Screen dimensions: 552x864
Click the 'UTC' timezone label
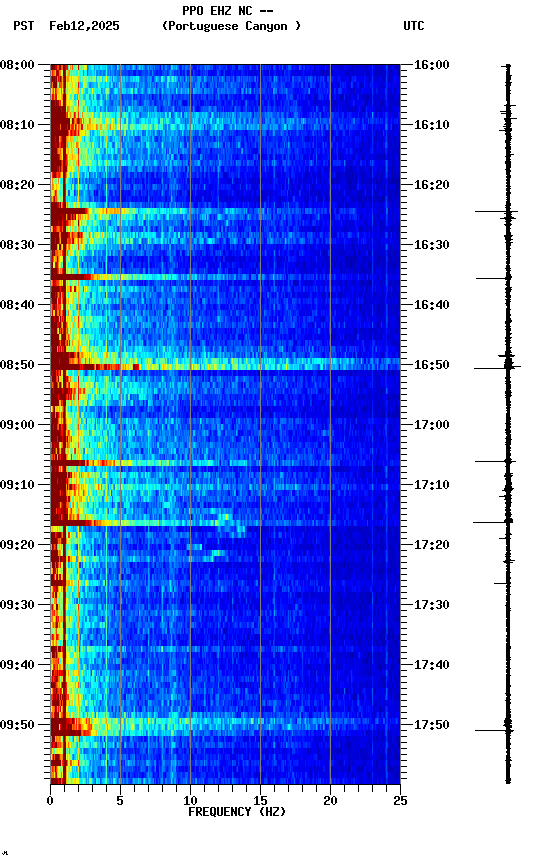(414, 26)
